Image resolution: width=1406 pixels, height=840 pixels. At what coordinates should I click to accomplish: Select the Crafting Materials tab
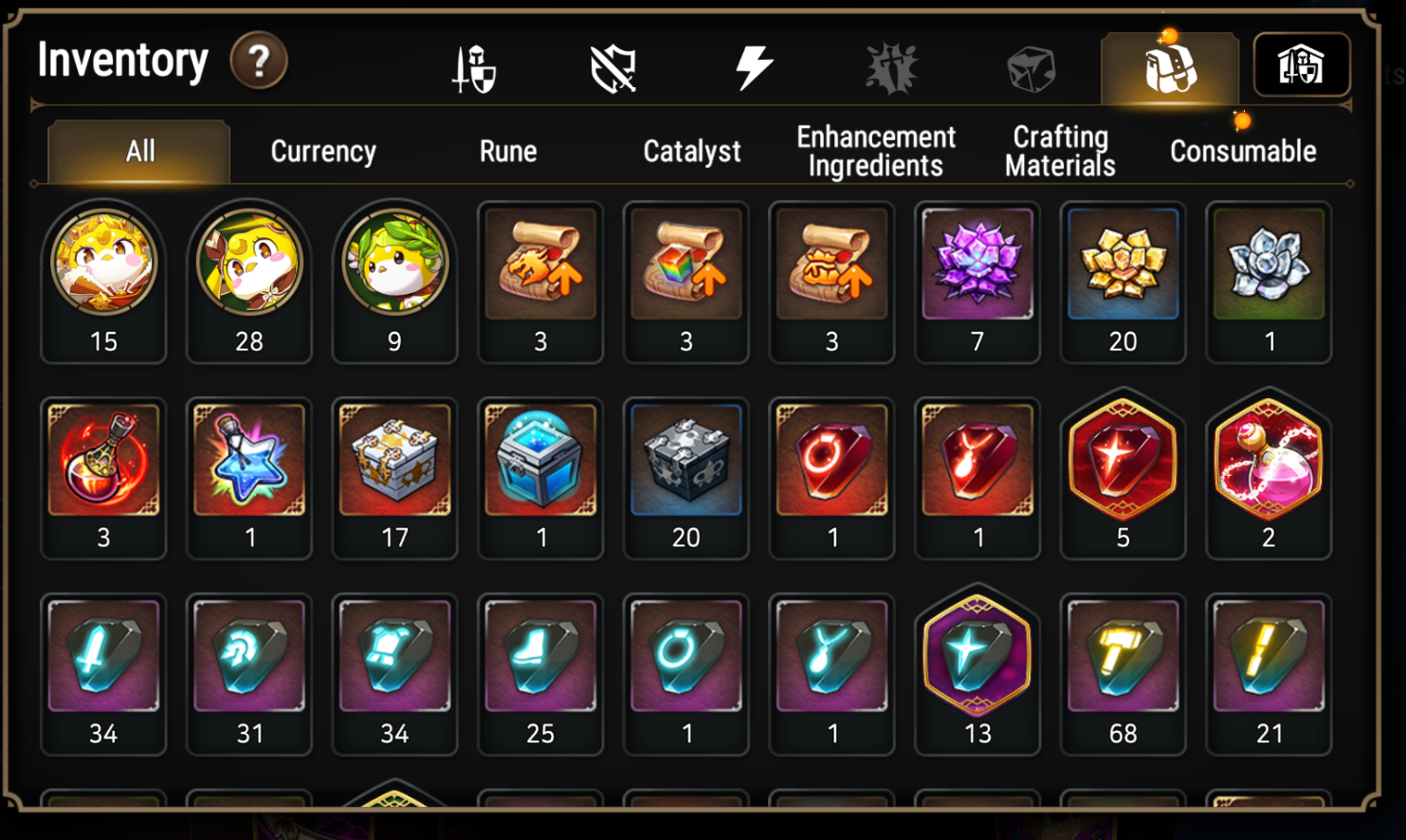[x=1060, y=151]
